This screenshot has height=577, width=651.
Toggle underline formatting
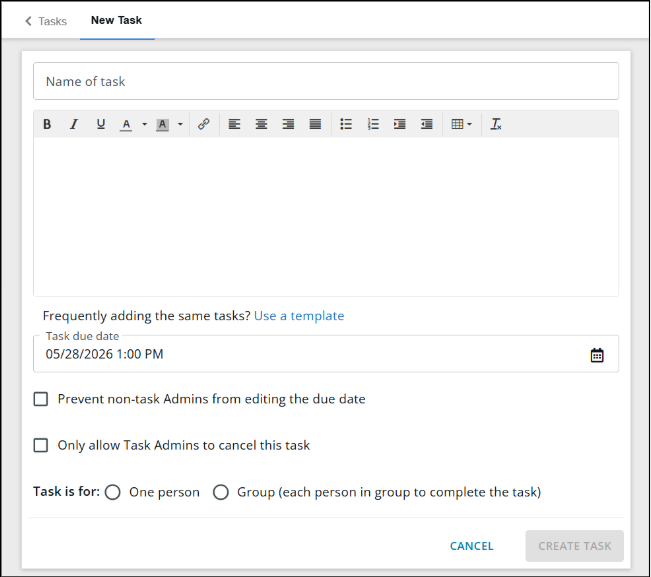[100, 124]
